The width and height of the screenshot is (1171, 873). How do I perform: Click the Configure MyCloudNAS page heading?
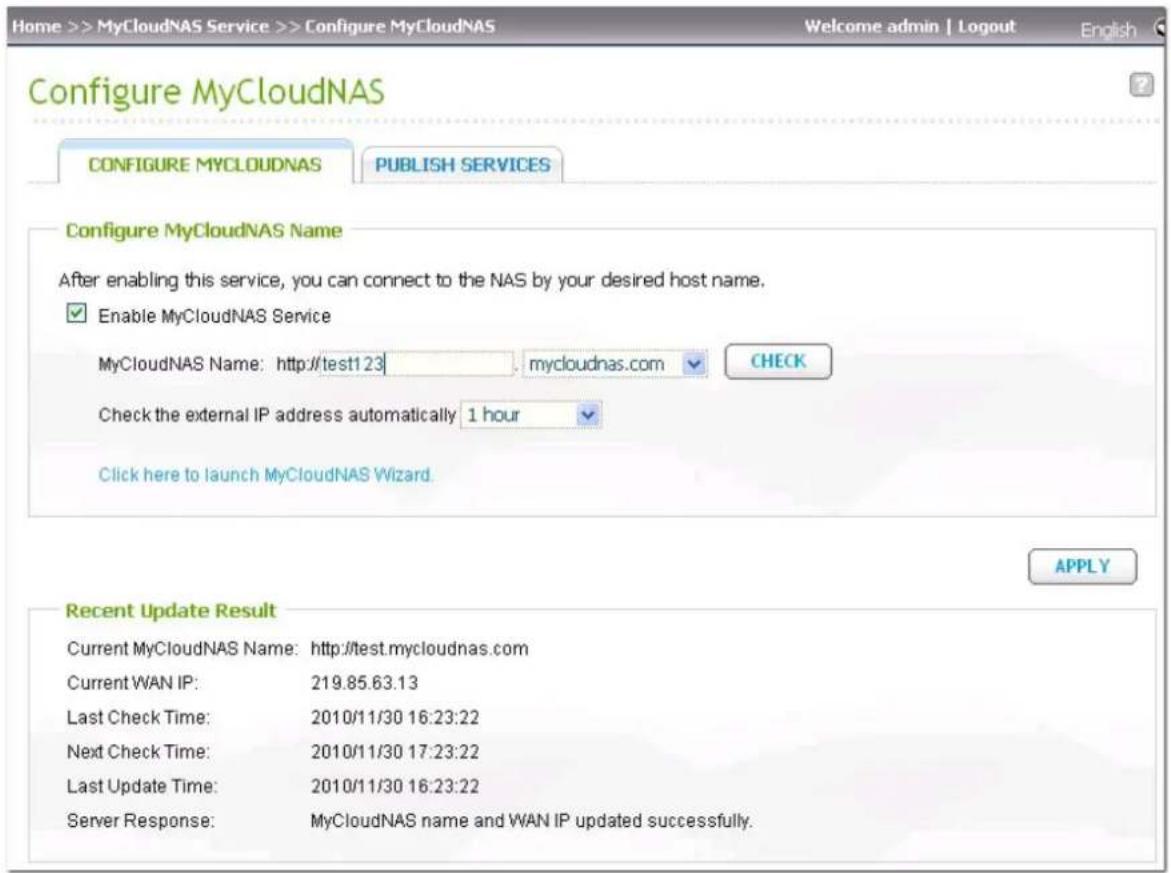206,92
